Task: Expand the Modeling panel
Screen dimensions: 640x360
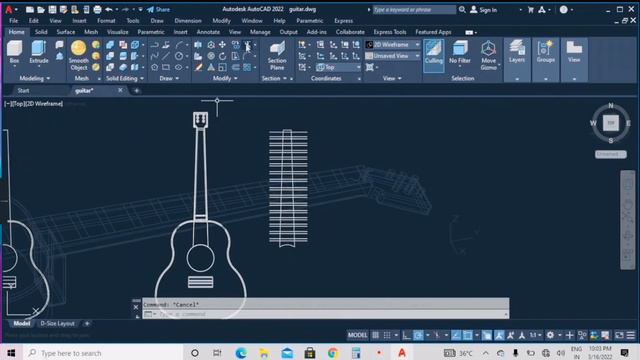Action: 35,78
